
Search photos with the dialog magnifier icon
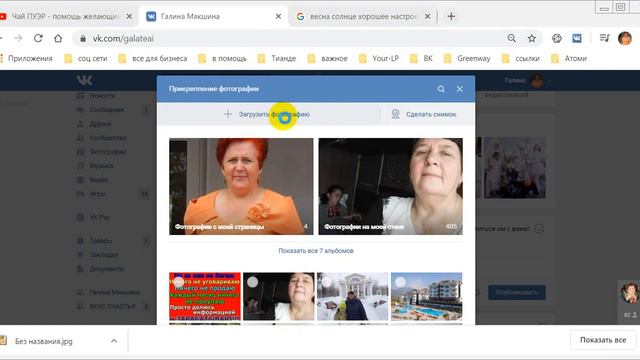click(x=441, y=89)
